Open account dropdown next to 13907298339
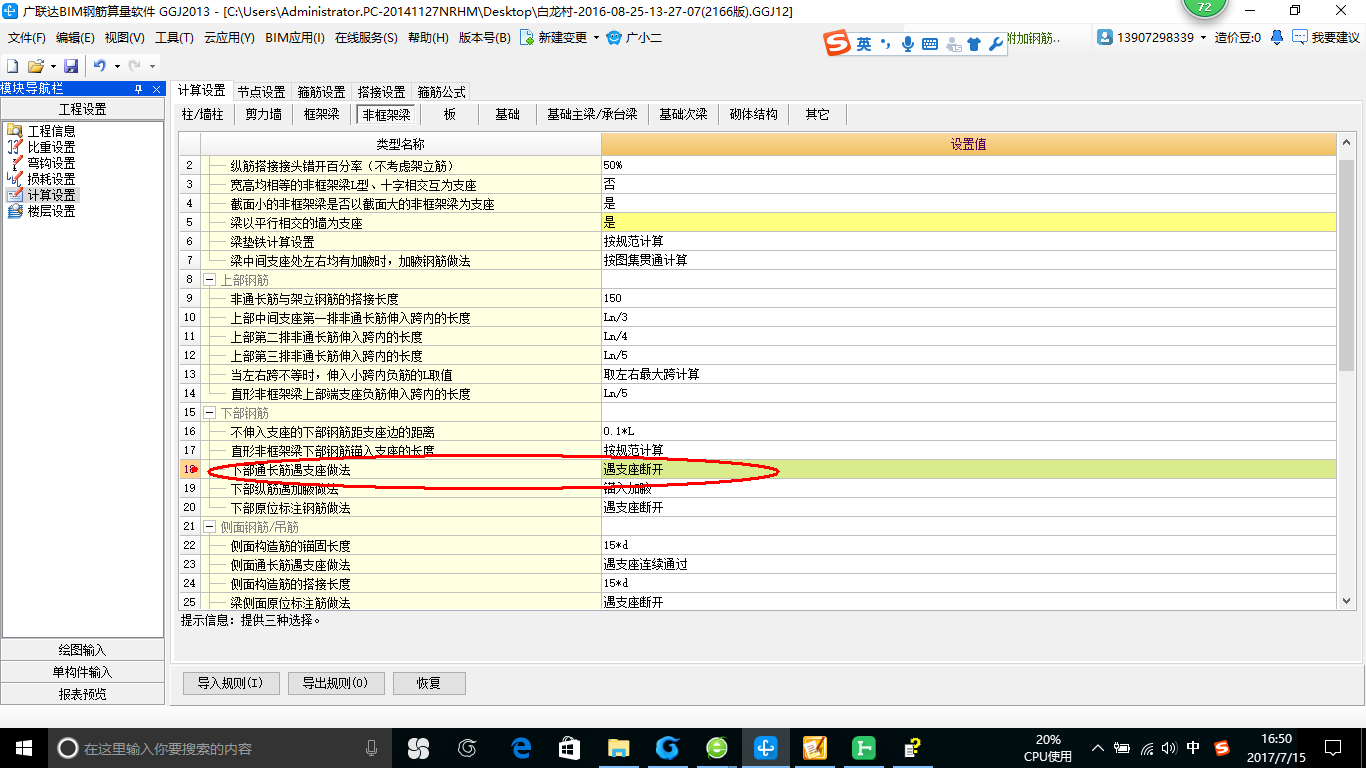 1204,38
